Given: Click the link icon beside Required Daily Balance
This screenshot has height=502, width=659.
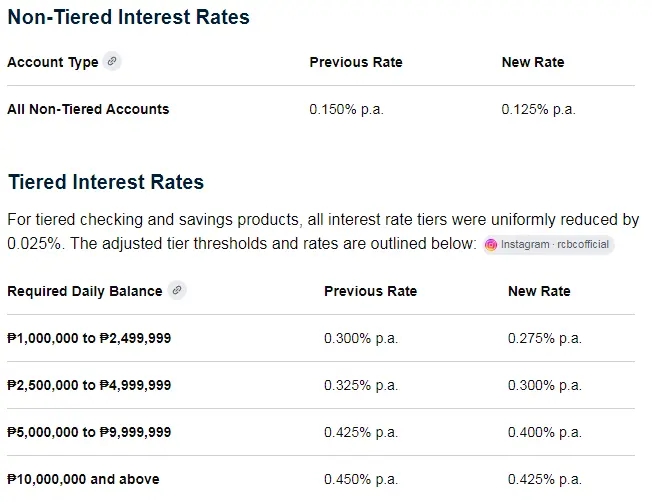Looking at the screenshot, I should 177,290.
